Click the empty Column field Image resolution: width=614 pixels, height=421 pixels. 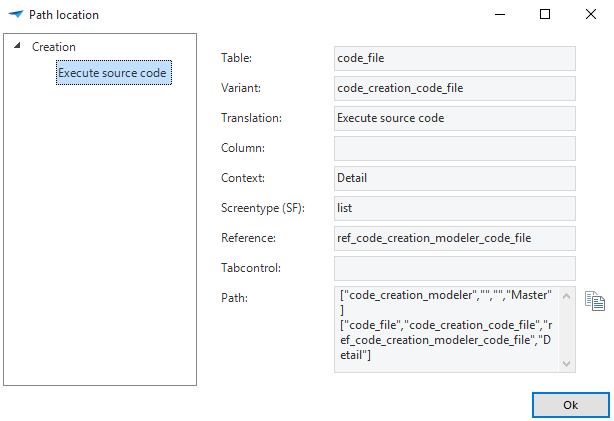pyautogui.click(x=454, y=148)
